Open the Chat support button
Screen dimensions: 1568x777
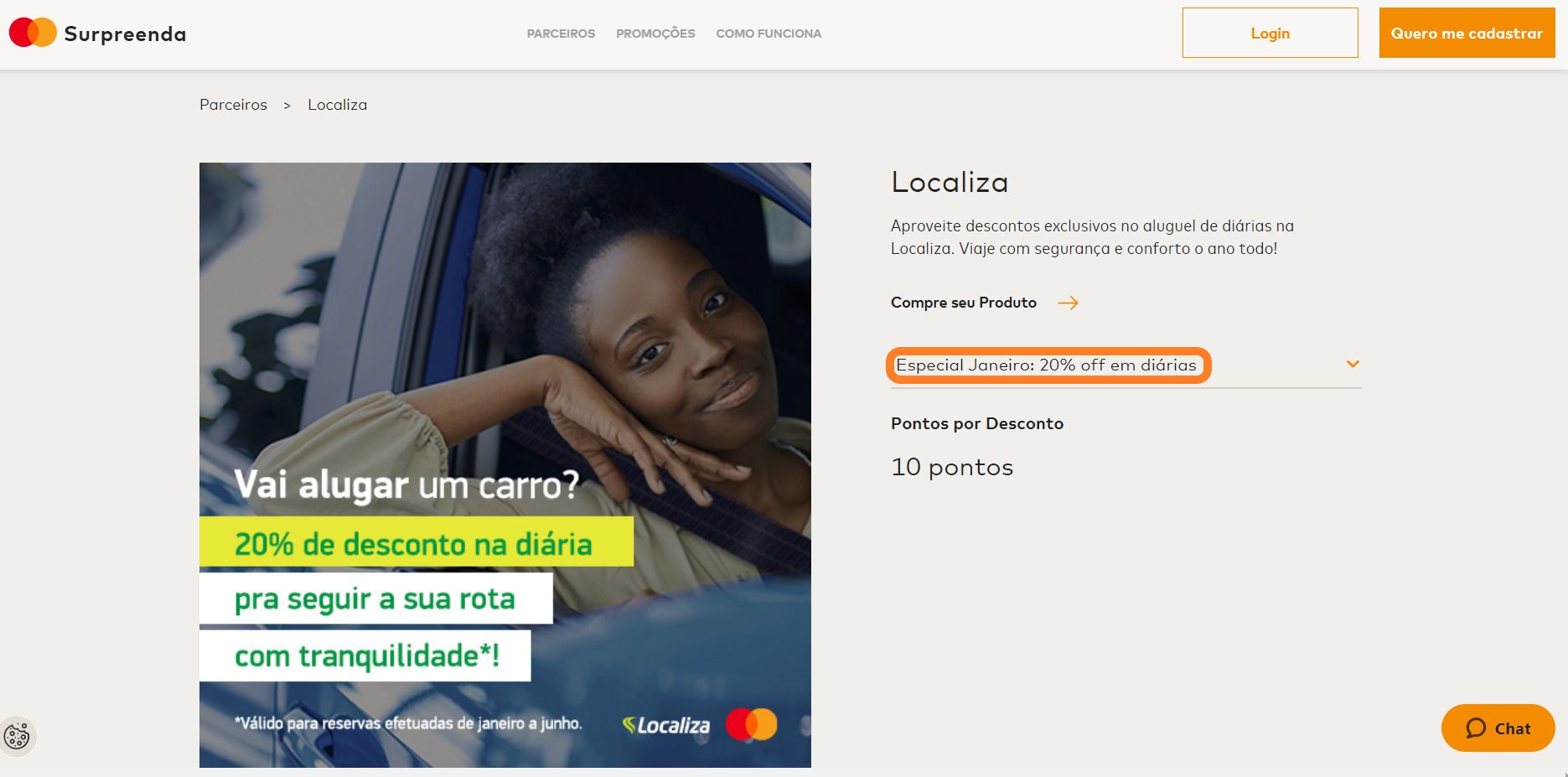(1498, 728)
